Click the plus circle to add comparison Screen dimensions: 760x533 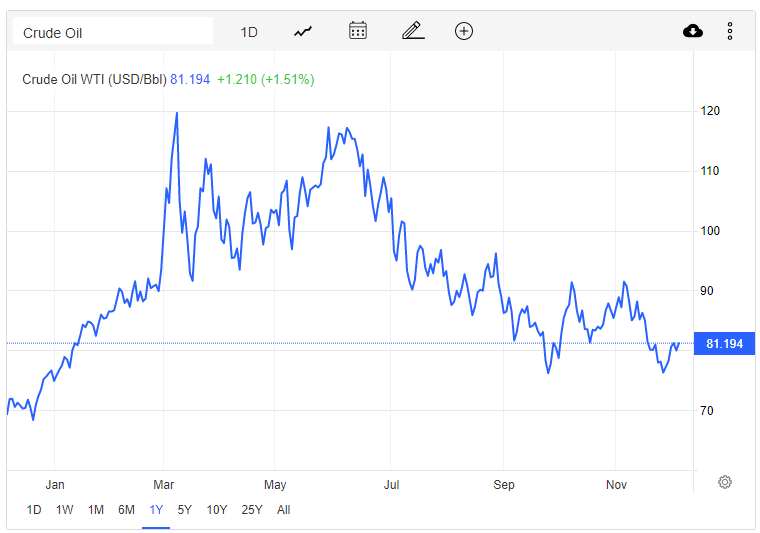pyautogui.click(x=464, y=31)
